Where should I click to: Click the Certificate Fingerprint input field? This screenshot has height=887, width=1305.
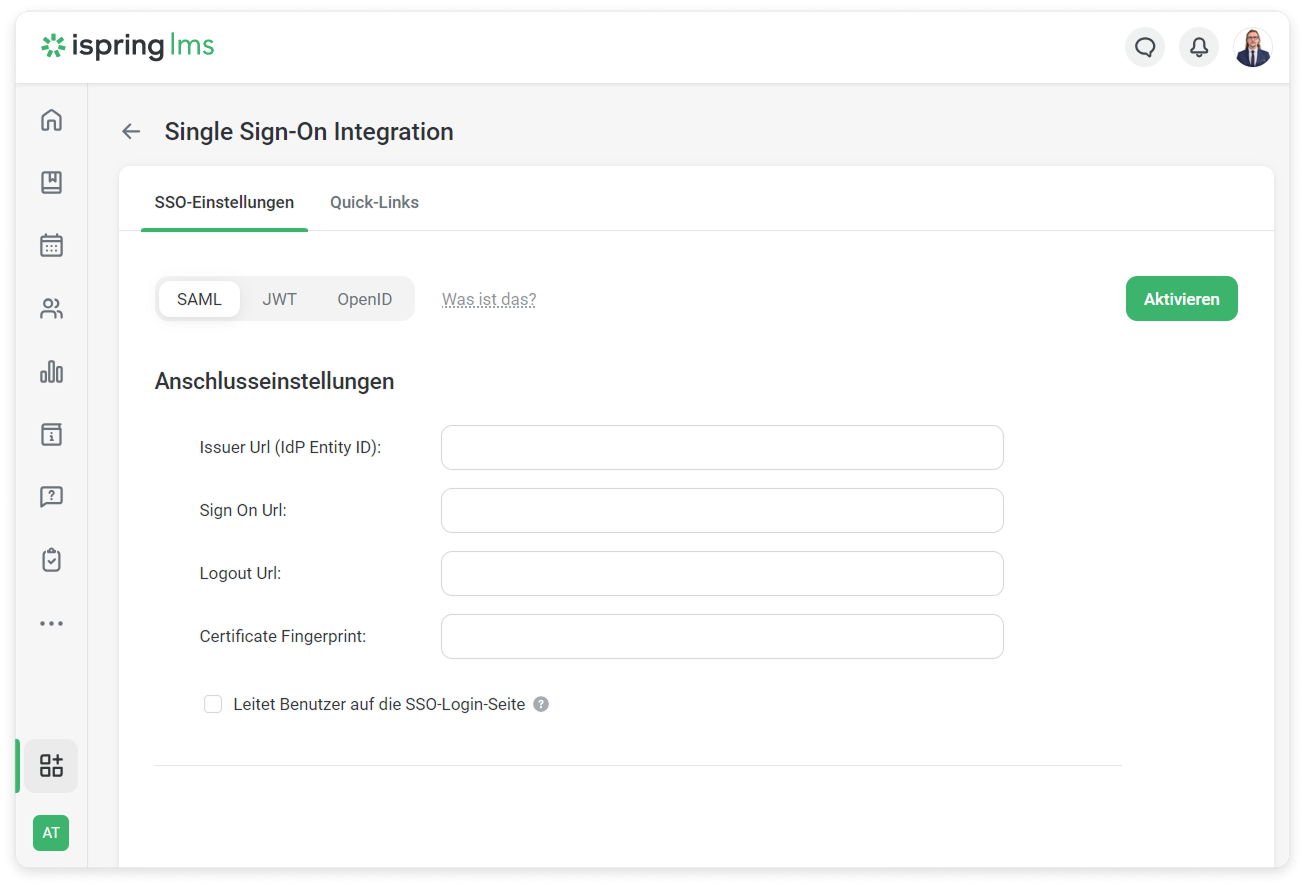point(721,636)
